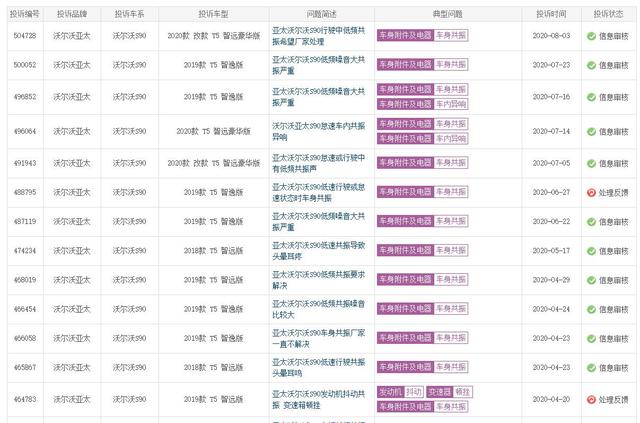Click the 投诉状态 column header
The height and width of the screenshot is (423, 640).
[x=609, y=14]
